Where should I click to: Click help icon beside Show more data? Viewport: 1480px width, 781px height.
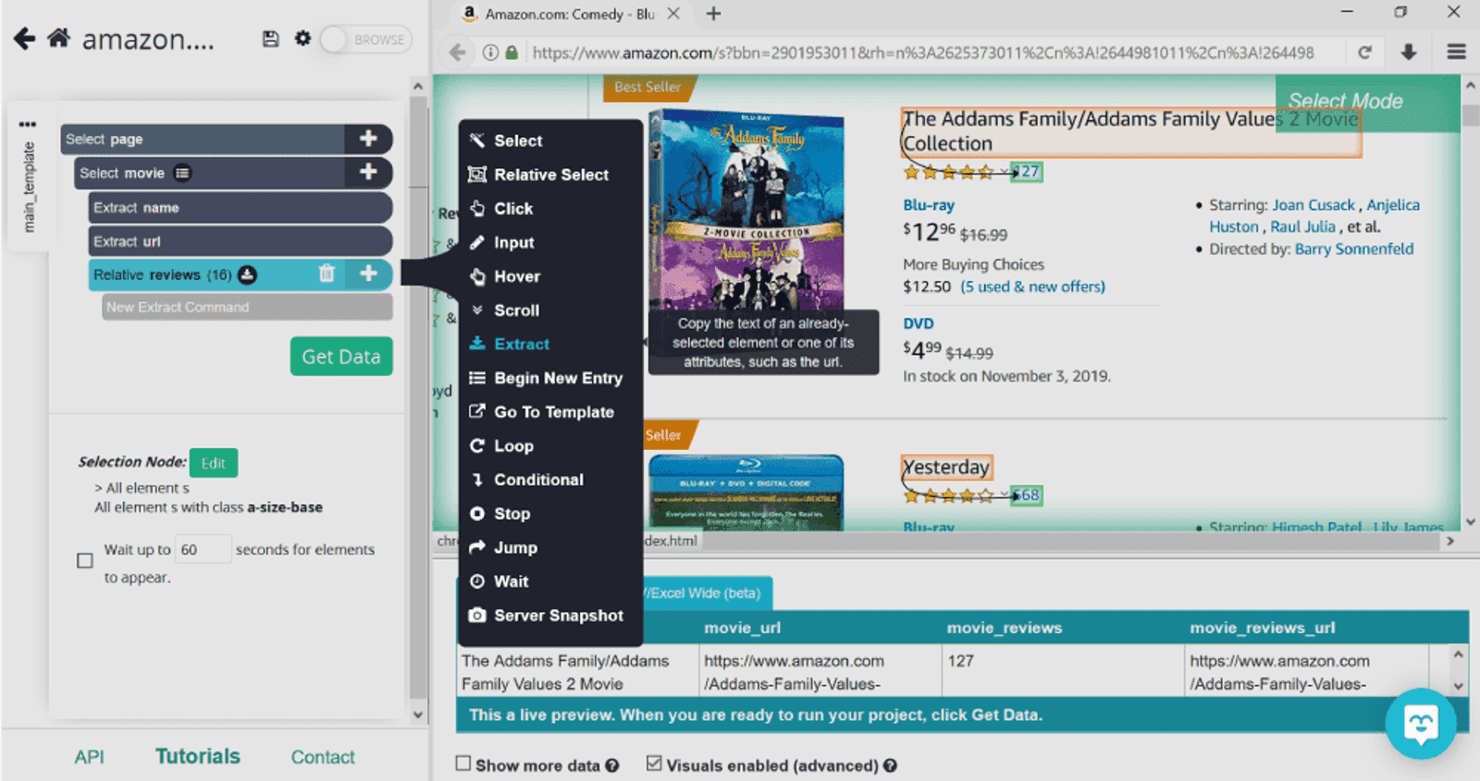tap(612, 766)
